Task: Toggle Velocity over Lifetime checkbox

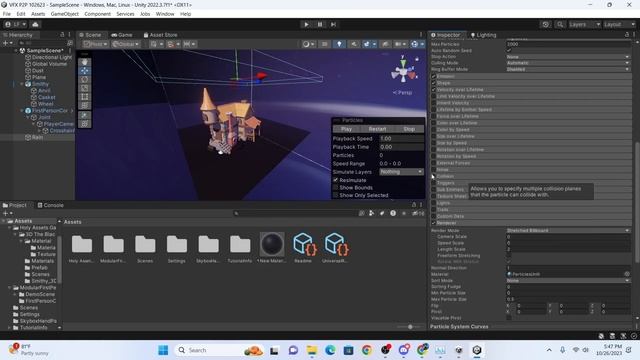Action: tap(434, 89)
